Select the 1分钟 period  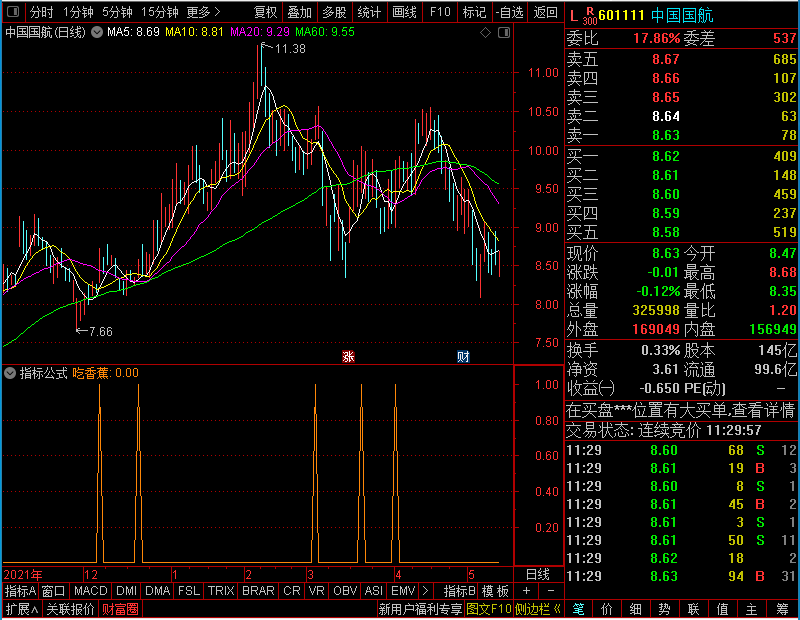point(78,12)
